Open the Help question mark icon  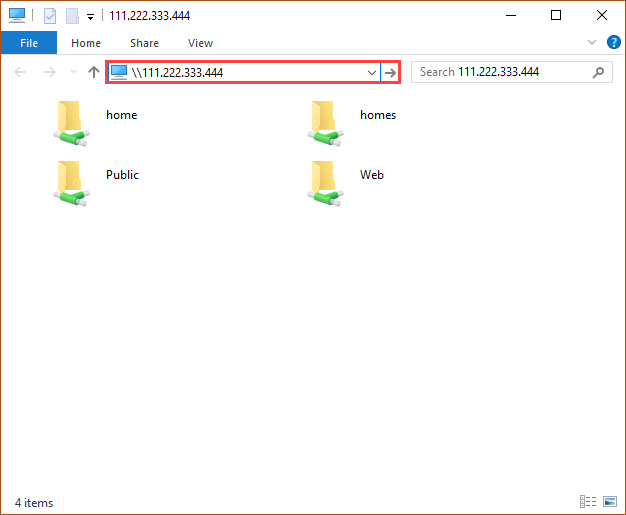pyautogui.click(x=614, y=42)
